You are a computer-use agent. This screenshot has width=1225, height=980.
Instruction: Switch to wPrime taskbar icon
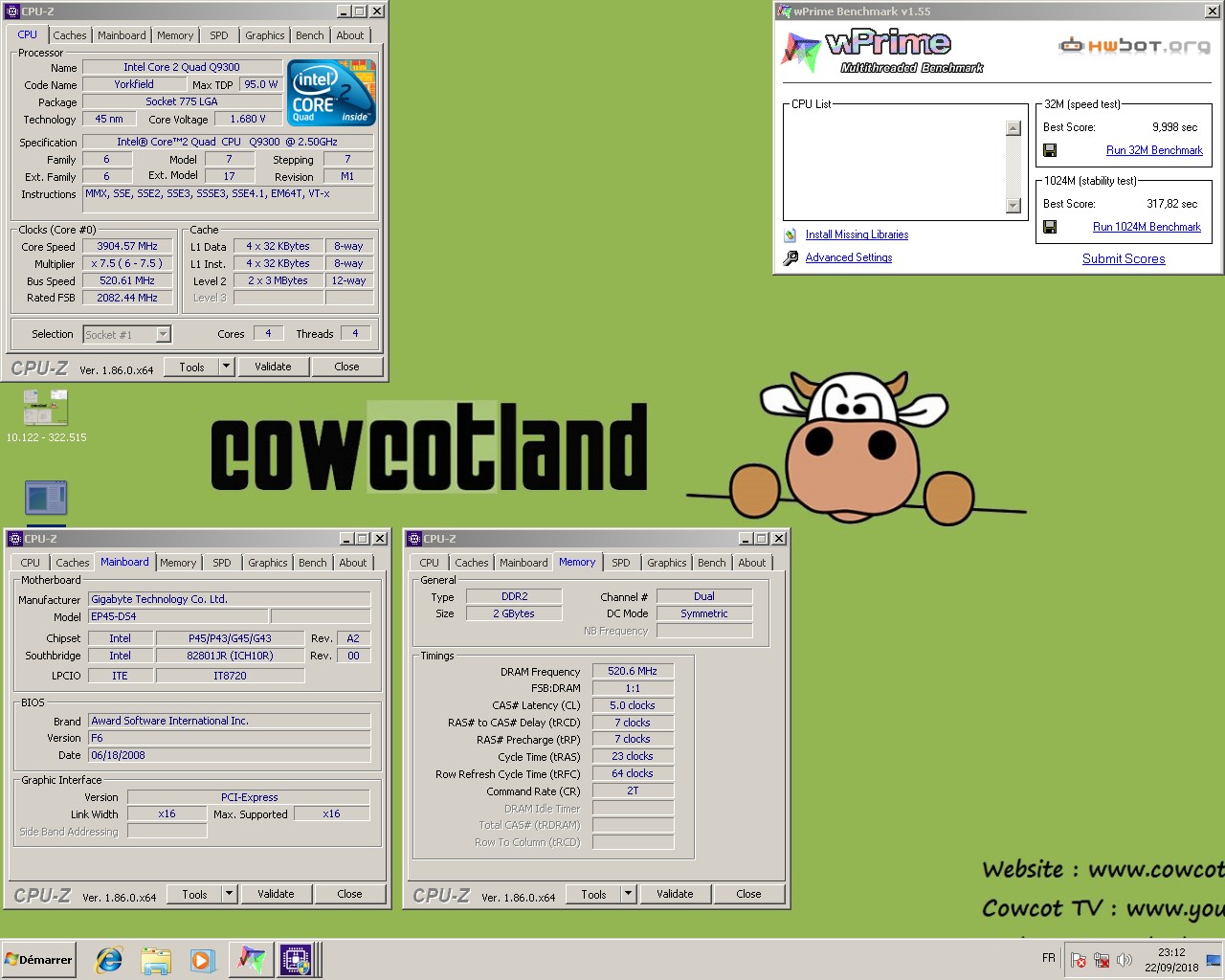(251, 960)
